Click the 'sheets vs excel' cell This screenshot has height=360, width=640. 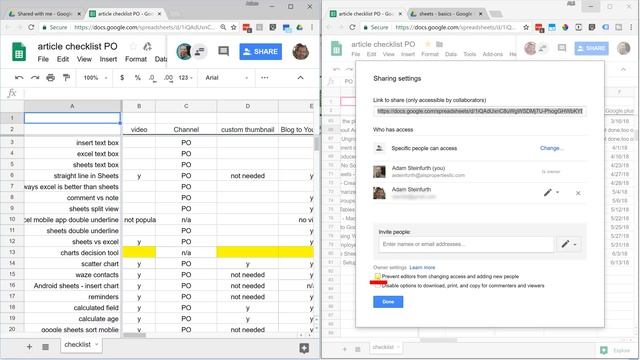(72, 242)
